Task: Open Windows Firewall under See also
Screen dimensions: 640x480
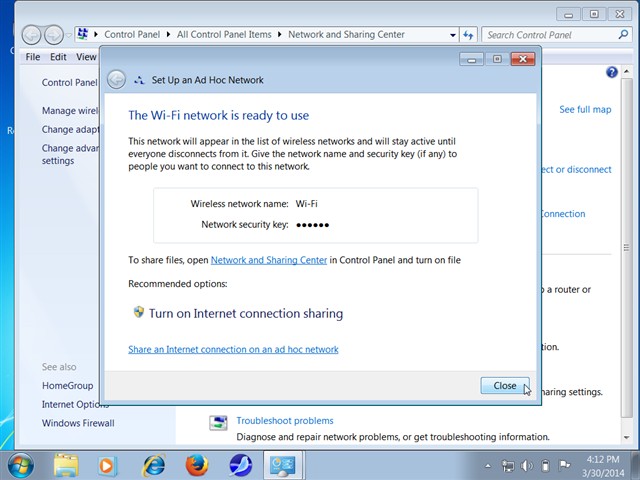Action: [x=78, y=423]
